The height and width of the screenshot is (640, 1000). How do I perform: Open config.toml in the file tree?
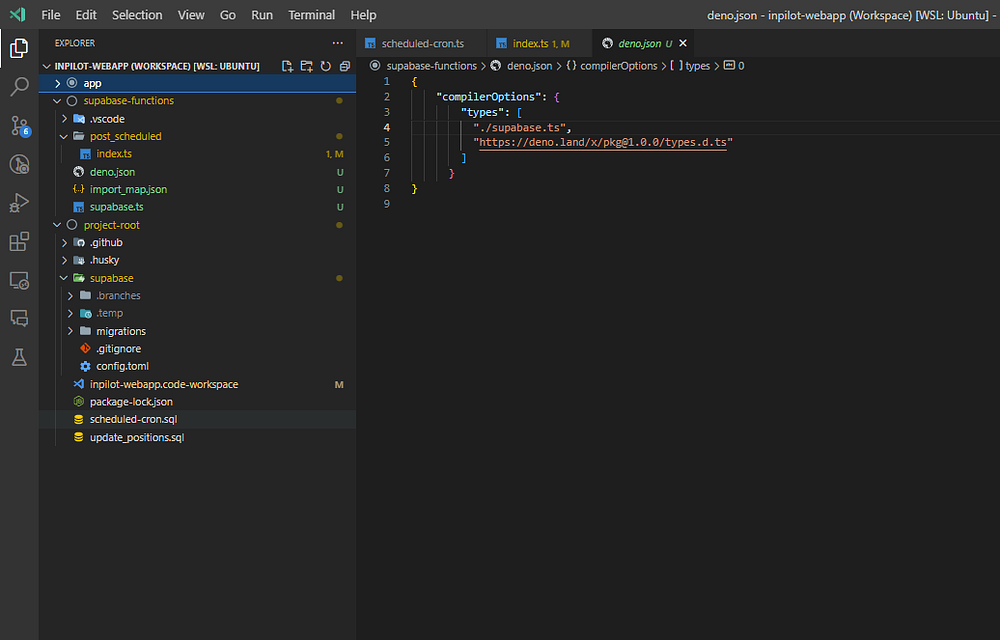[122, 366]
